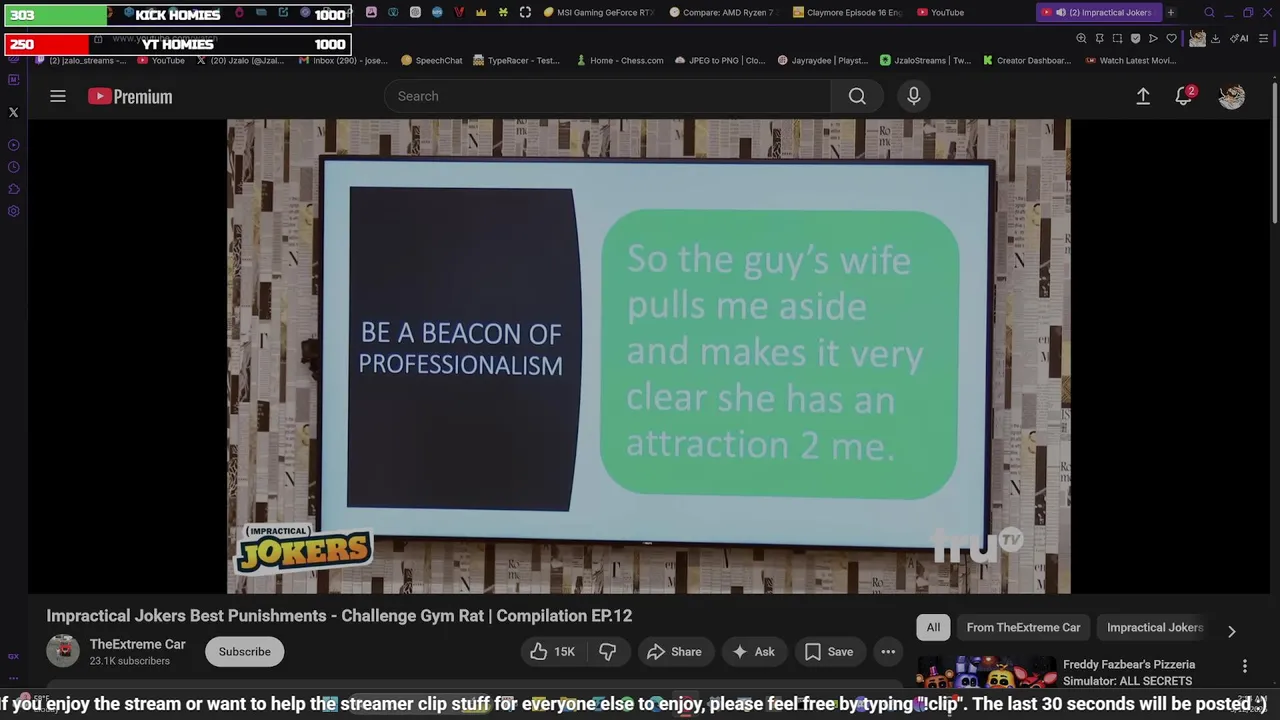Image resolution: width=1280 pixels, height=720 pixels.
Task: Open the sidebar settings gear icon
Action: click(13, 211)
